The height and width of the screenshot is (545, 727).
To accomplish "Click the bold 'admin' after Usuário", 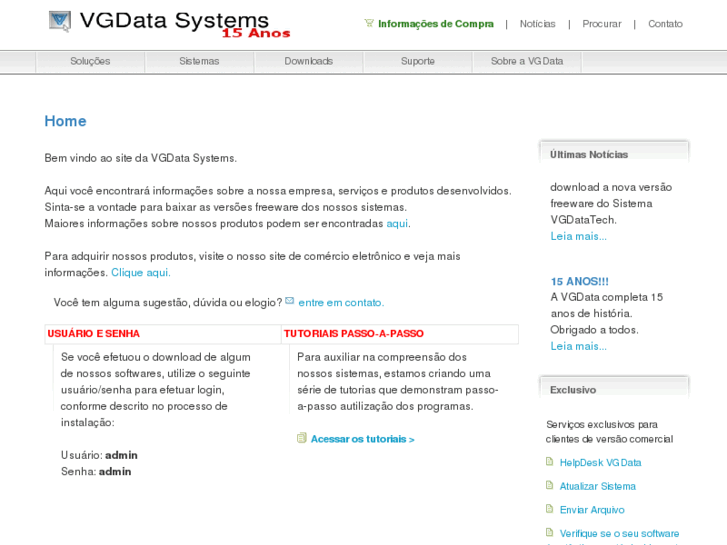I will [121, 455].
